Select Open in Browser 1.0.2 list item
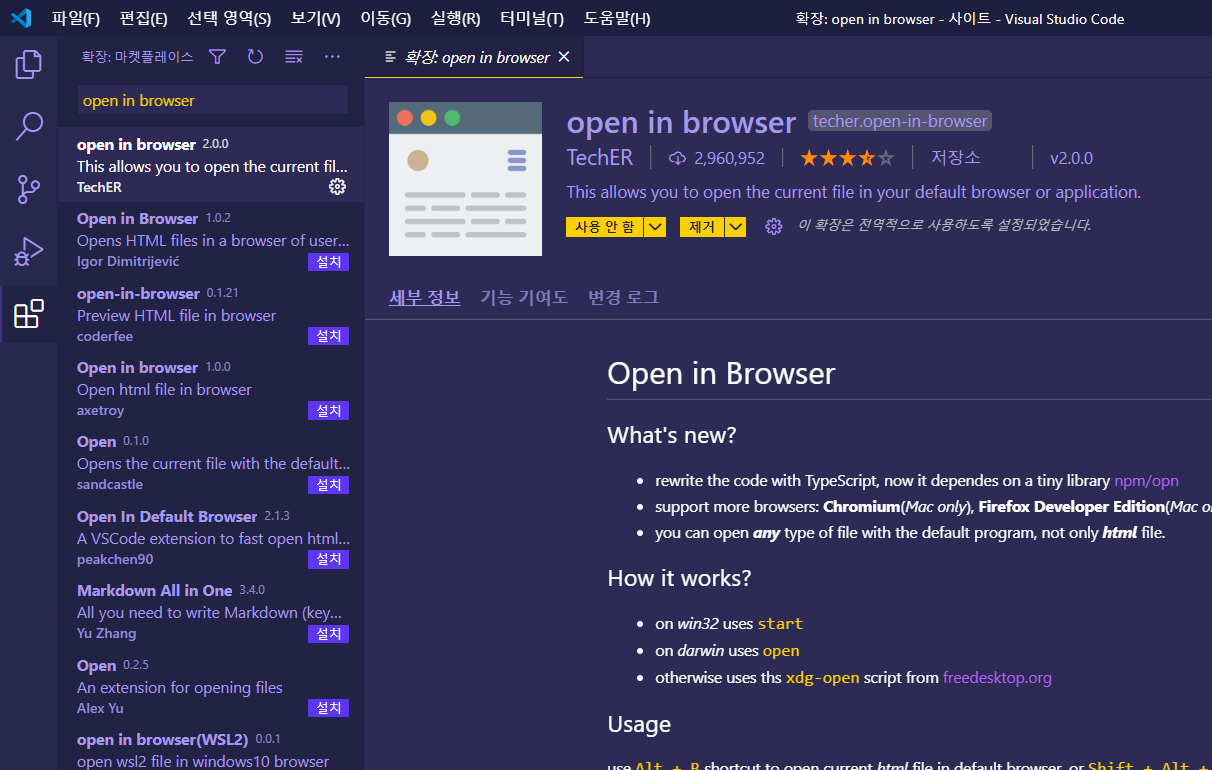1212x770 pixels. (211, 238)
